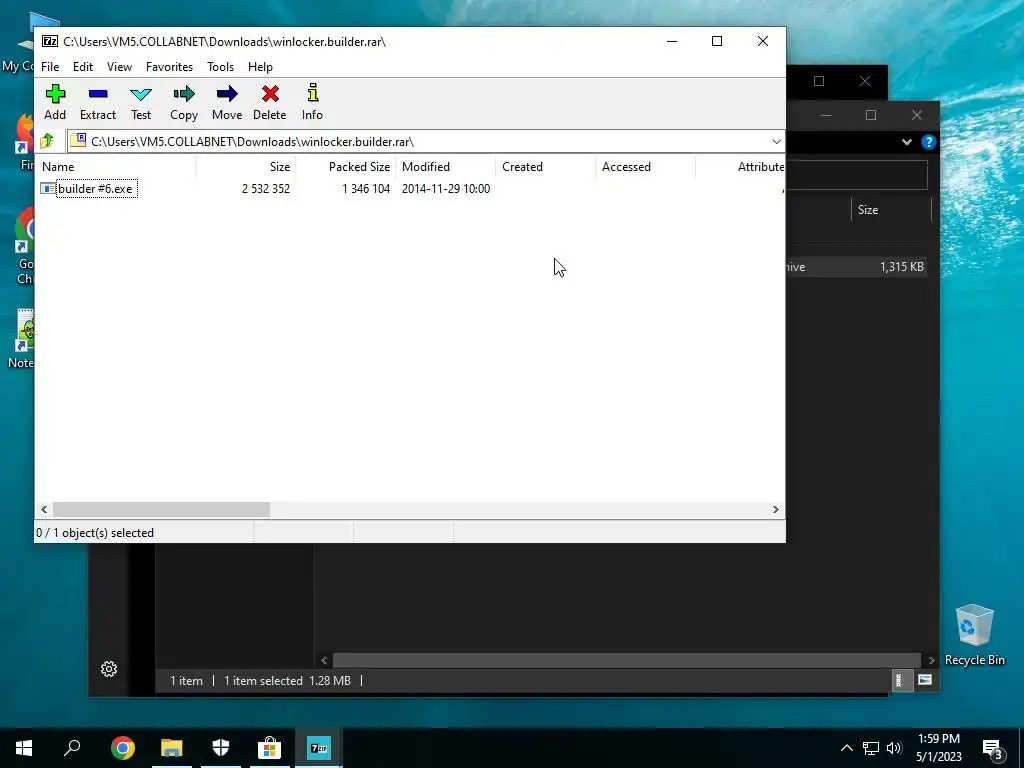Image resolution: width=1024 pixels, height=768 pixels.
Task: Sort by Modified column header
Action: tap(445, 167)
